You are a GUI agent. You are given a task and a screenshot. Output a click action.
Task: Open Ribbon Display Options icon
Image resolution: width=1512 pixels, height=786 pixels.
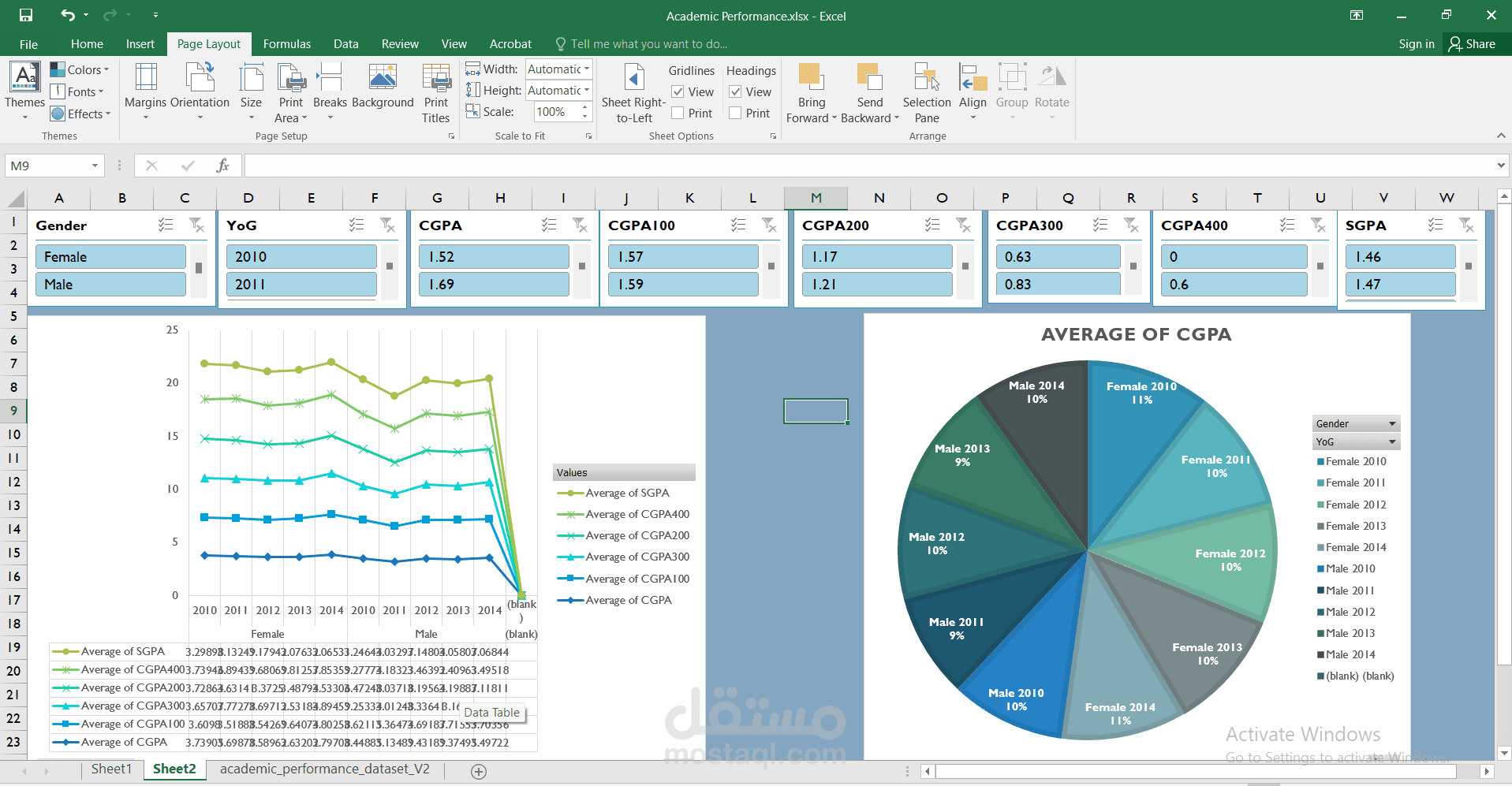(1357, 15)
